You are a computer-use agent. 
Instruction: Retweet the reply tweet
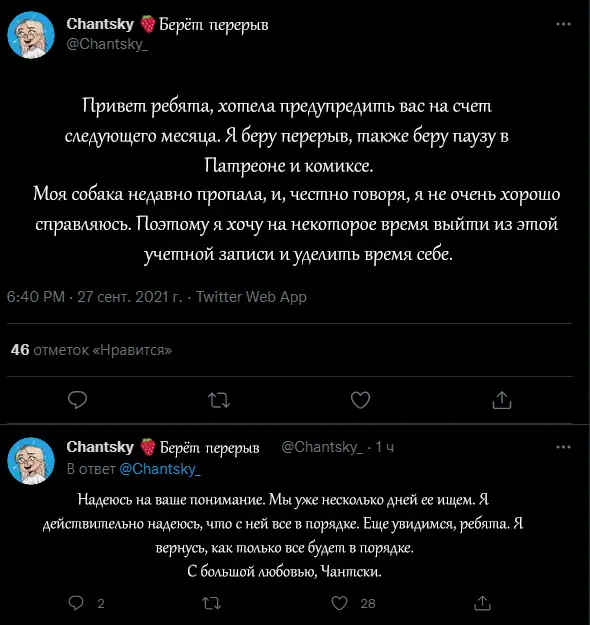(x=211, y=603)
